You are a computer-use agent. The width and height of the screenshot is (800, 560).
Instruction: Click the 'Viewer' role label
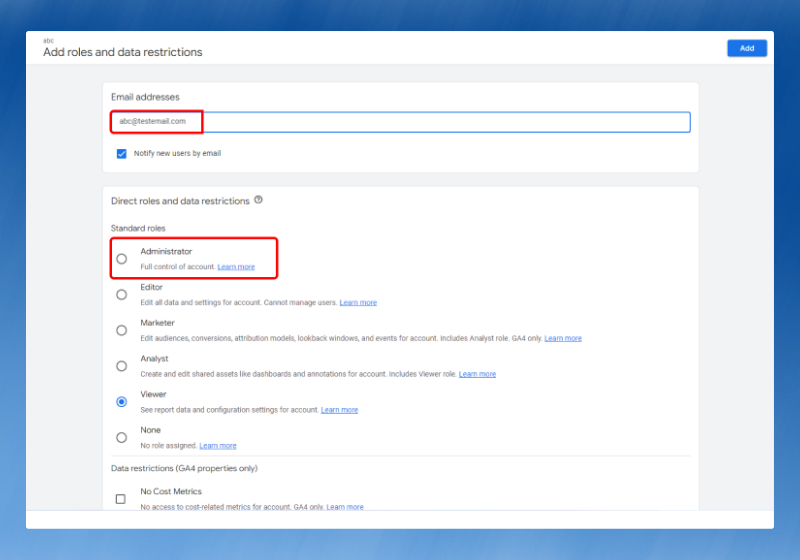(154, 394)
